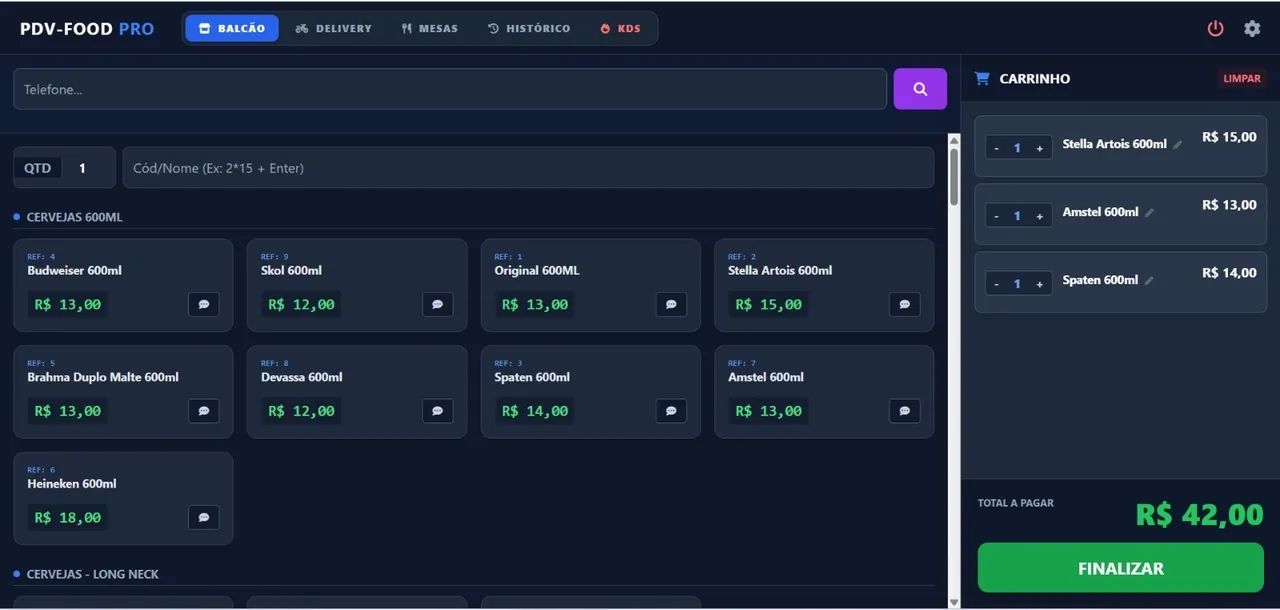Screen dimensions: 1280x610
Task: Click comment icon on Amstel 600ml card
Action: pos(905,411)
